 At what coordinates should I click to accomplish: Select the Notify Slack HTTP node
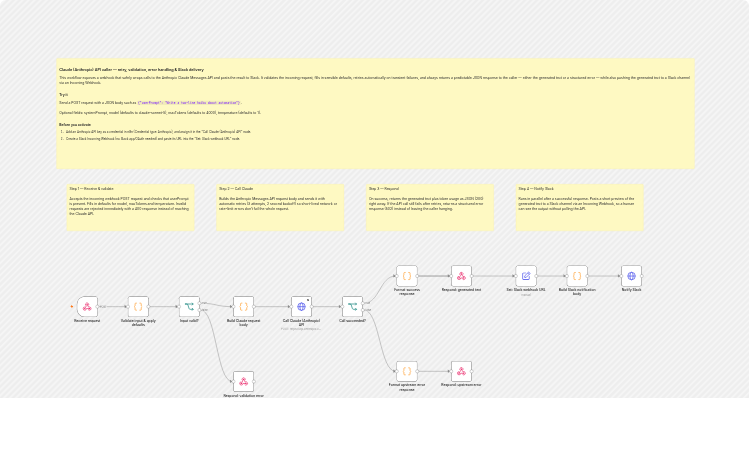point(631,276)
